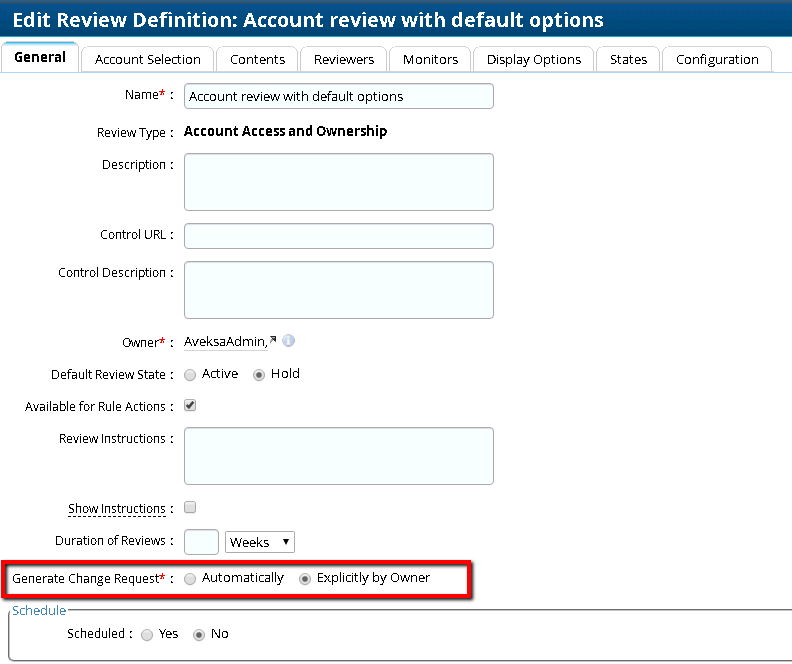Open the Weeks duration unit dropdown
The image size is (792, 664).
pos(260,542)
